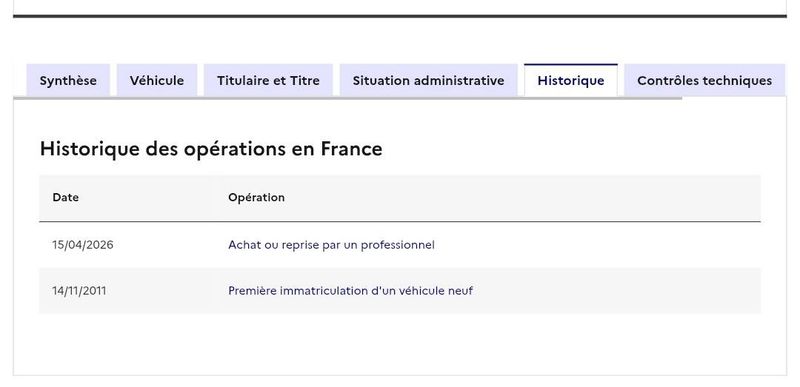This screenshot has width=800, height=387.
Task: Click the 'Historique des opérations en France' heading
Action: (211, 149)
